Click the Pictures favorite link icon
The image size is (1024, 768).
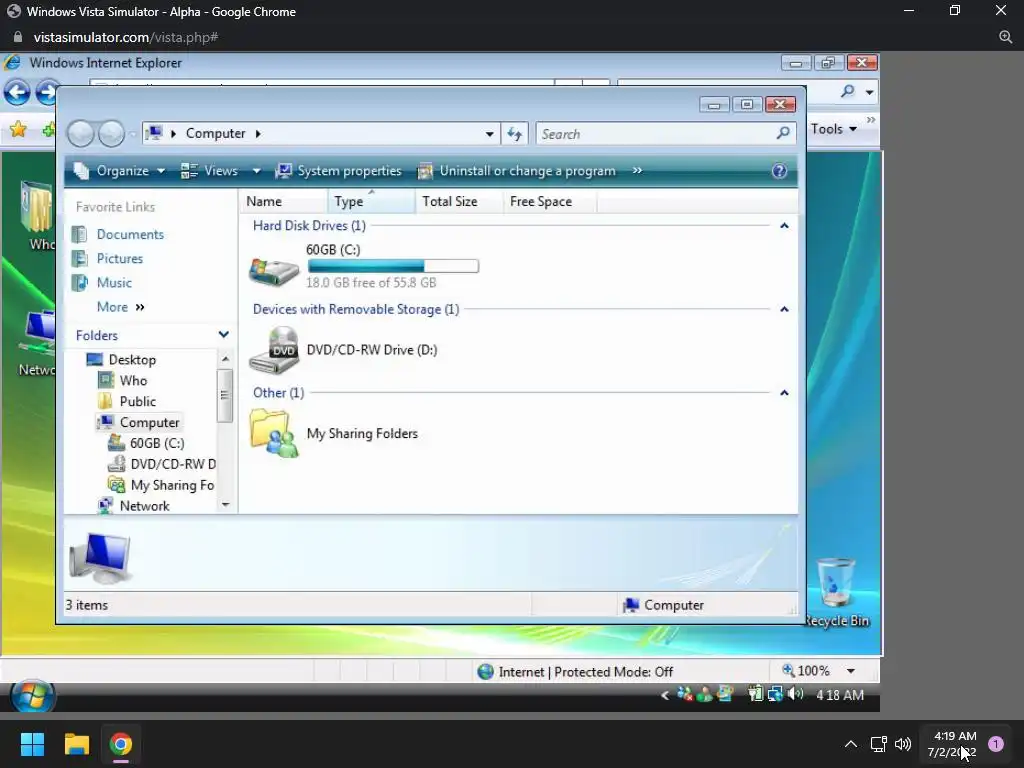[x=80, y=259]
